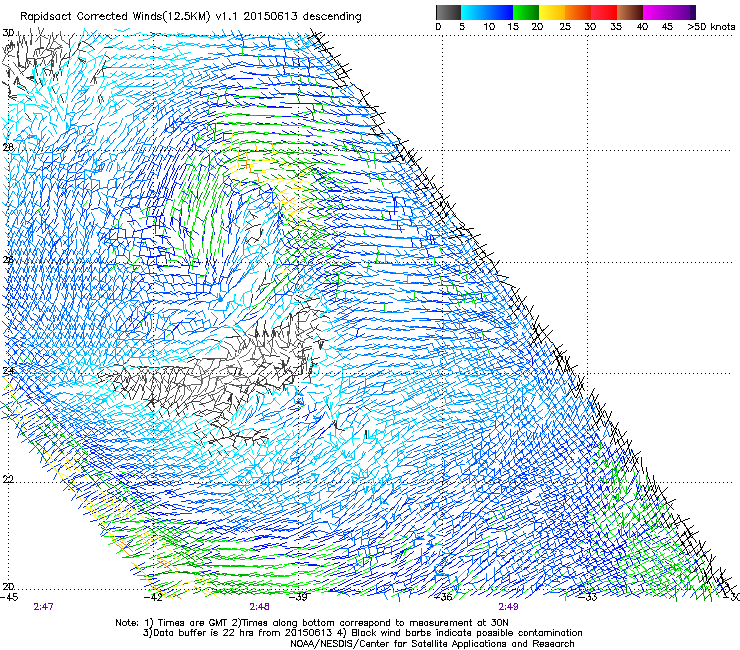Click the longitude label '-42' on bottom axis
Image resolution: width=740 pixels, height=650 pixels.
(x=154, y=597)
